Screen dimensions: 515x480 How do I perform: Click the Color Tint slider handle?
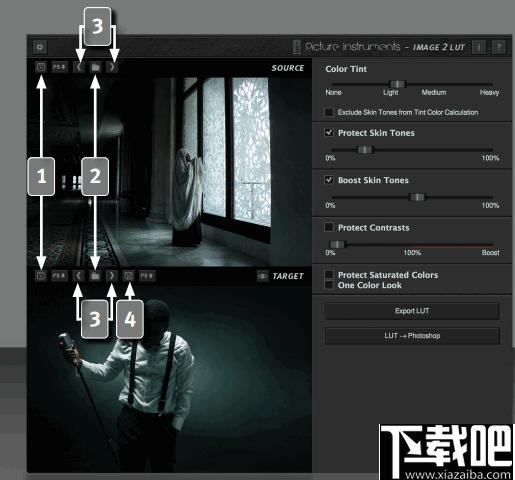point(397,84)
